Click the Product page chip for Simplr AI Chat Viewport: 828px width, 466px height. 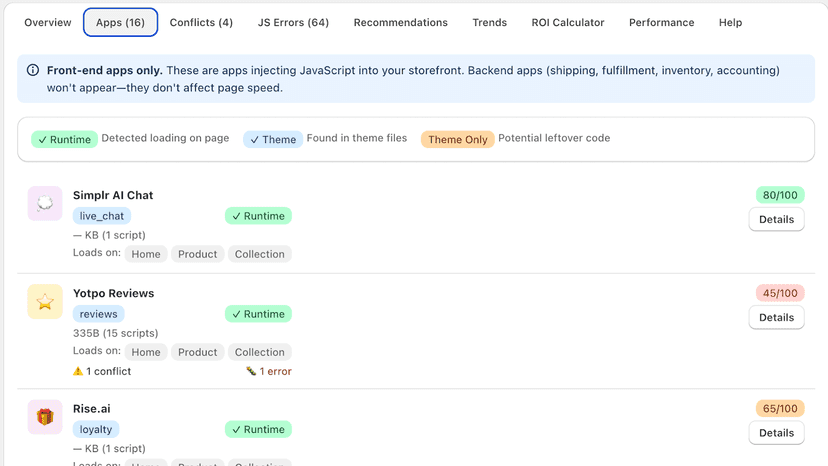tap(197, 254)
